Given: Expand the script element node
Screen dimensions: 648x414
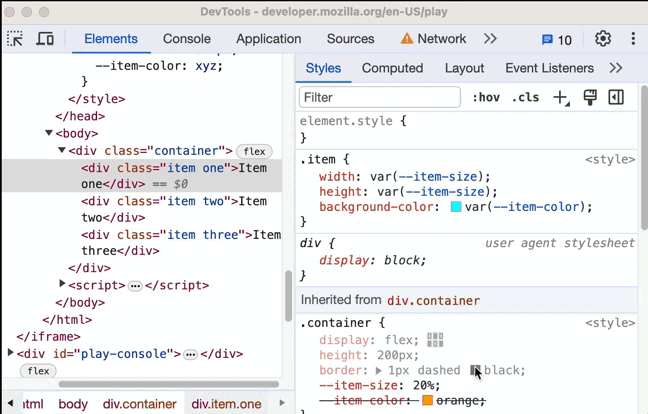Looking at the screenshot, I should 62,283.
